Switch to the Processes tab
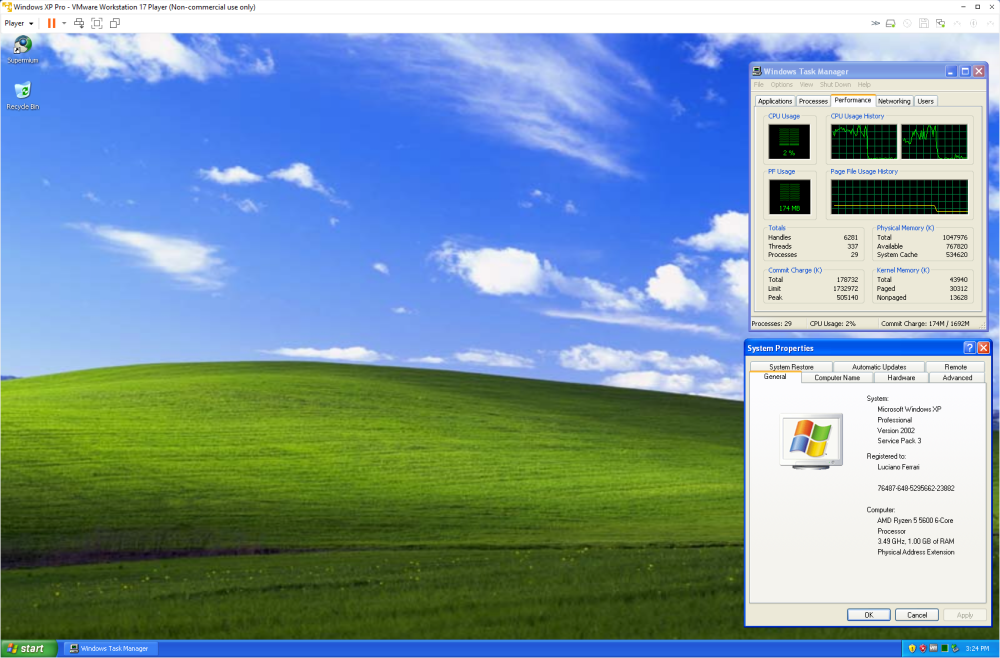 click(813, 101)
